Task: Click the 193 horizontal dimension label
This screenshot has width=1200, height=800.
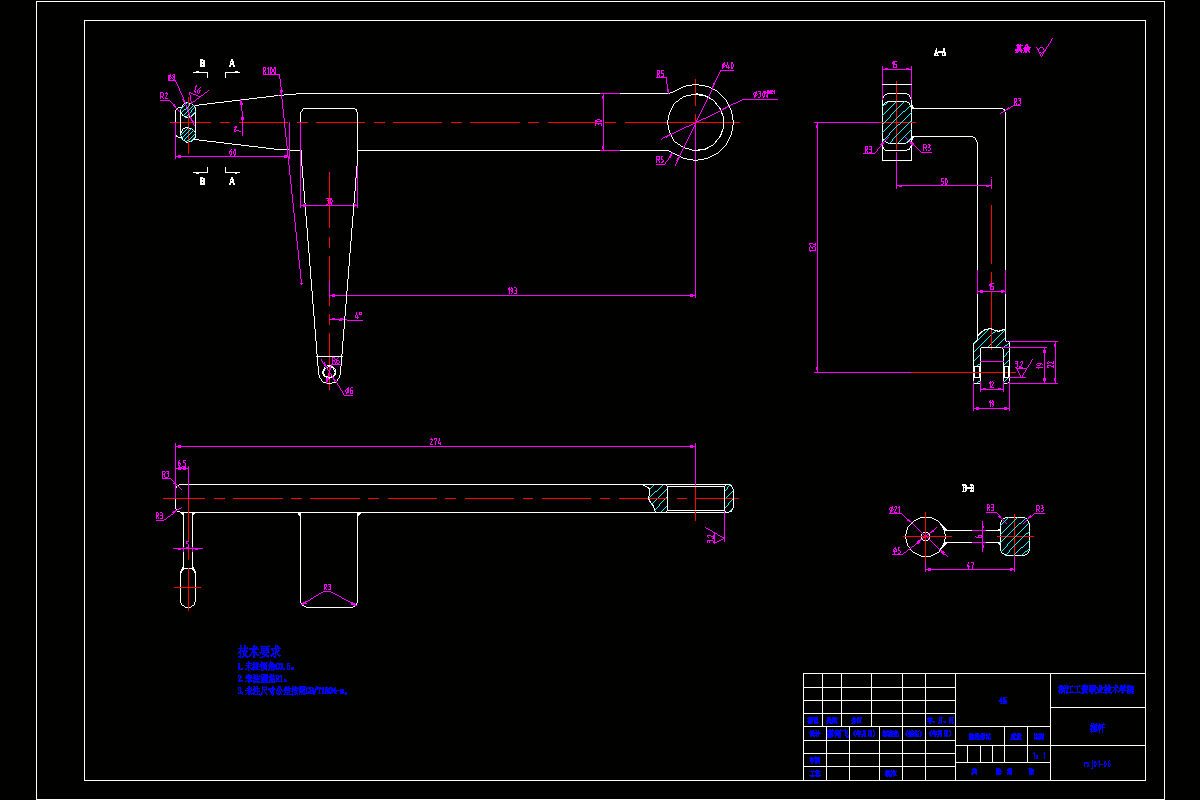Action: tap(512, 291)
